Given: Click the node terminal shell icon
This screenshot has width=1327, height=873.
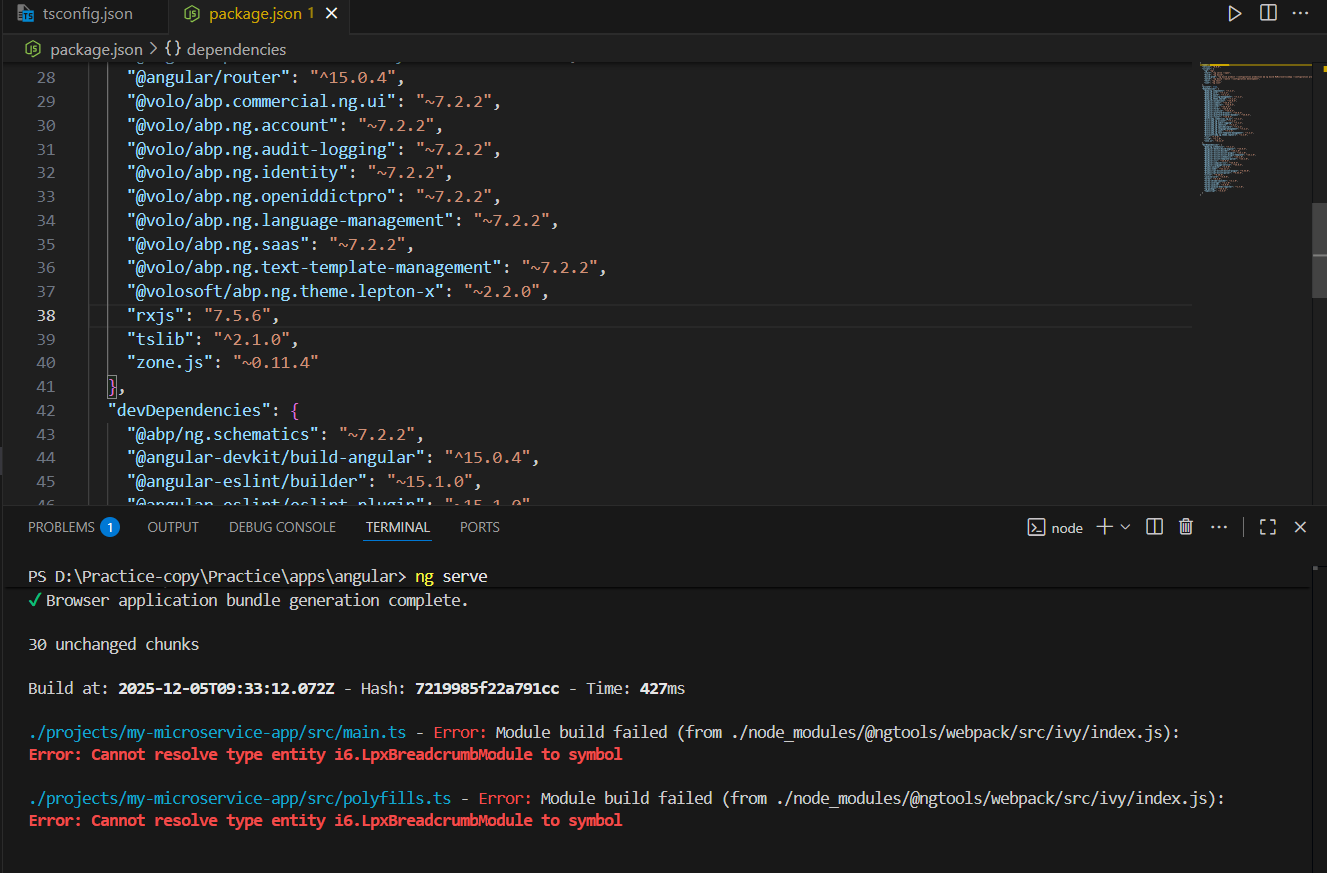Looking at the screenshot, I should tap(1037, 527).
